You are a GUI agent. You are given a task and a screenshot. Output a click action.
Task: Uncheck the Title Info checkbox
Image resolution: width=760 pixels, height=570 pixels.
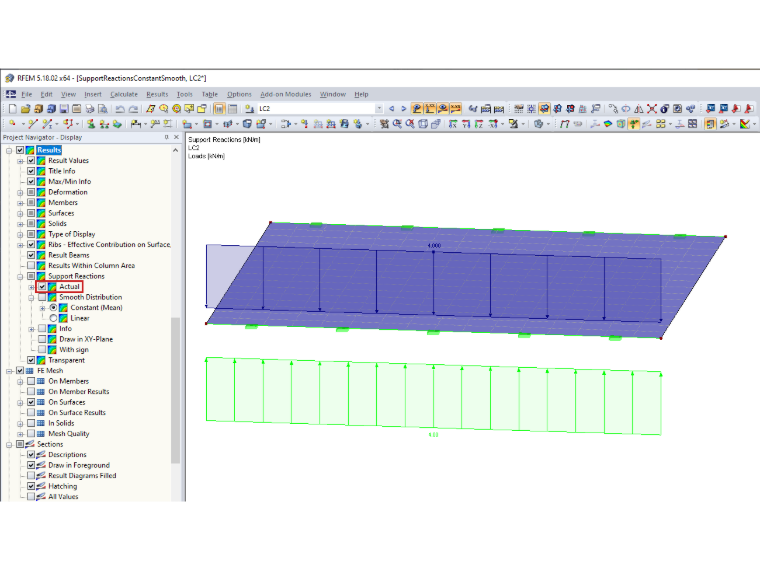(31, 171)
